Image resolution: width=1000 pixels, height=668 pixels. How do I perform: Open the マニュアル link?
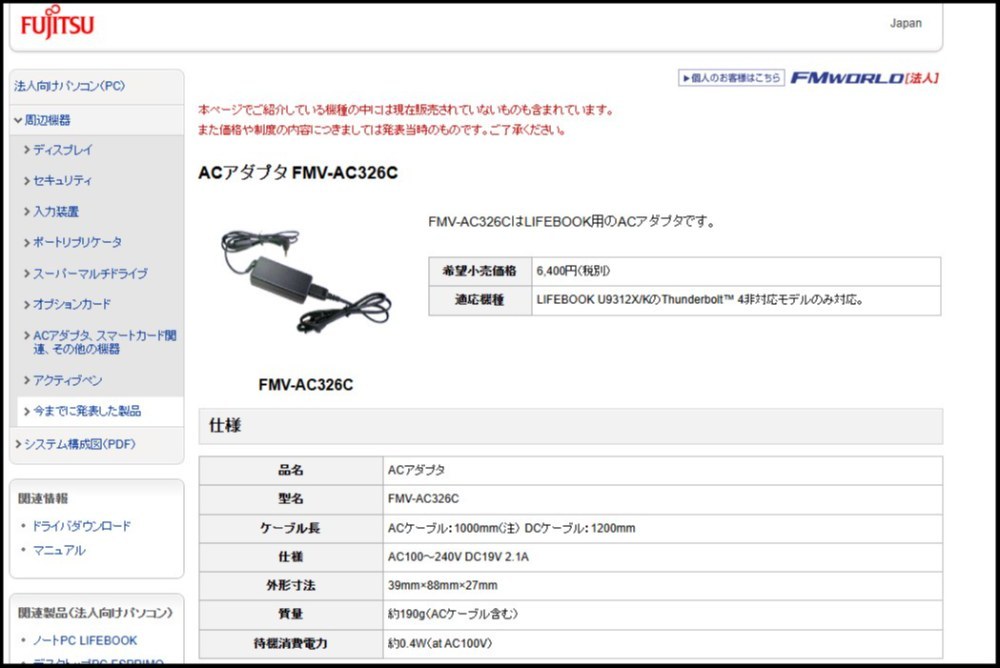tap(59, 550)
